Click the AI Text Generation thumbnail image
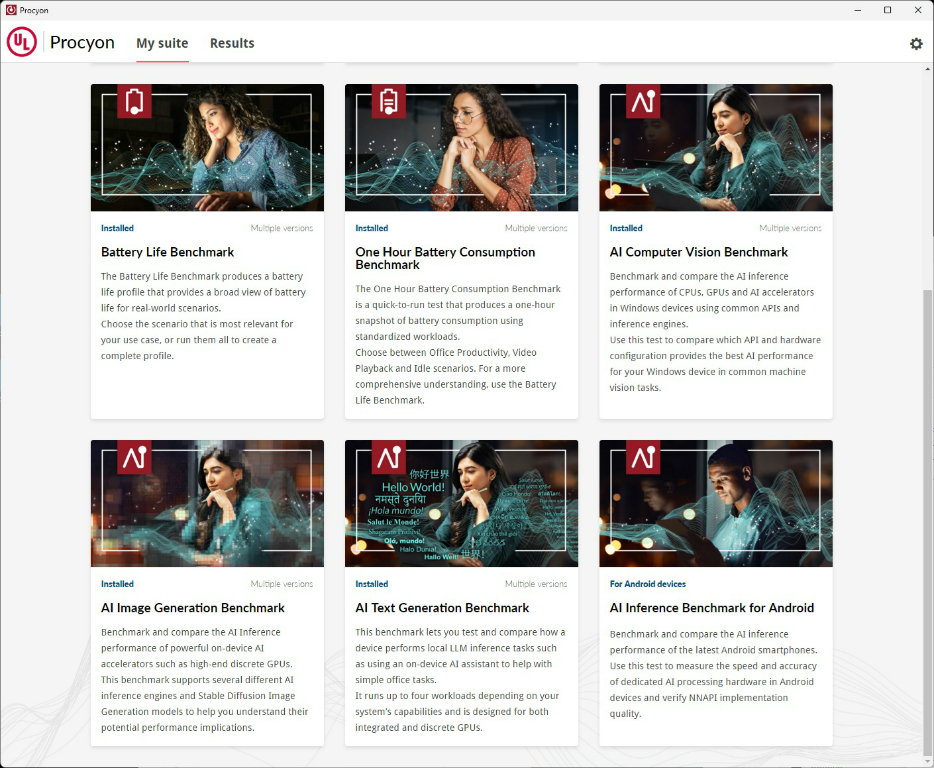934x768 pixels. point(461,503)
